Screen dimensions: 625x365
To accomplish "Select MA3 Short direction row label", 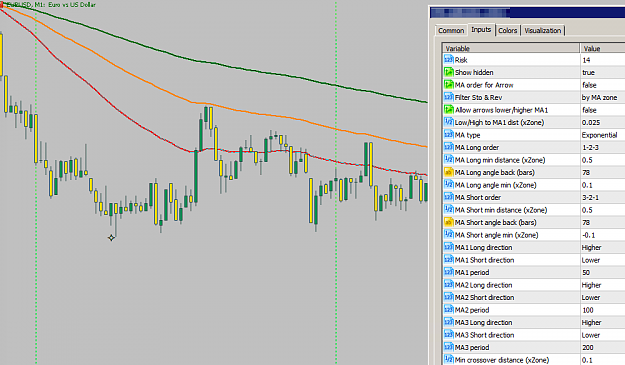I will click(484, 335).
